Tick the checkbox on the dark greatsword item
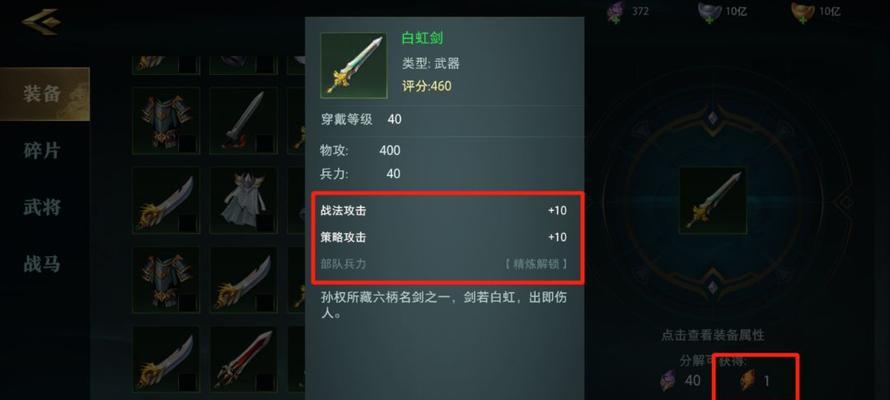 click(265, 144)
